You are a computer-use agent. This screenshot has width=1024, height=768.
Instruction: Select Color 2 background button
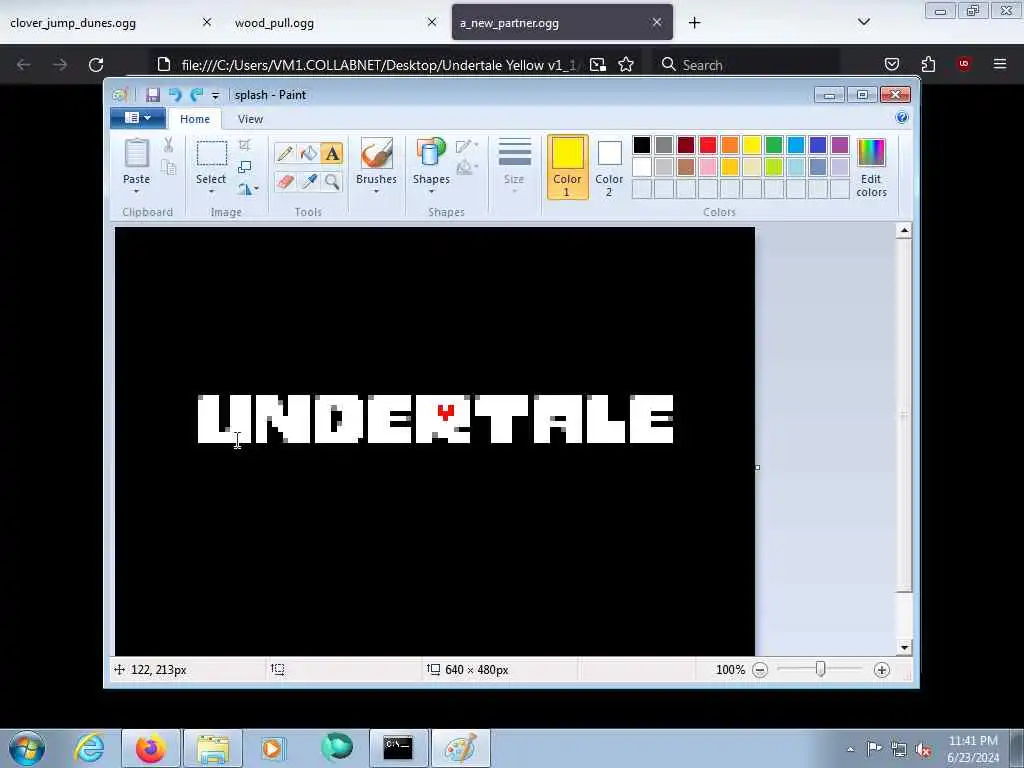(x=609, y=167)
